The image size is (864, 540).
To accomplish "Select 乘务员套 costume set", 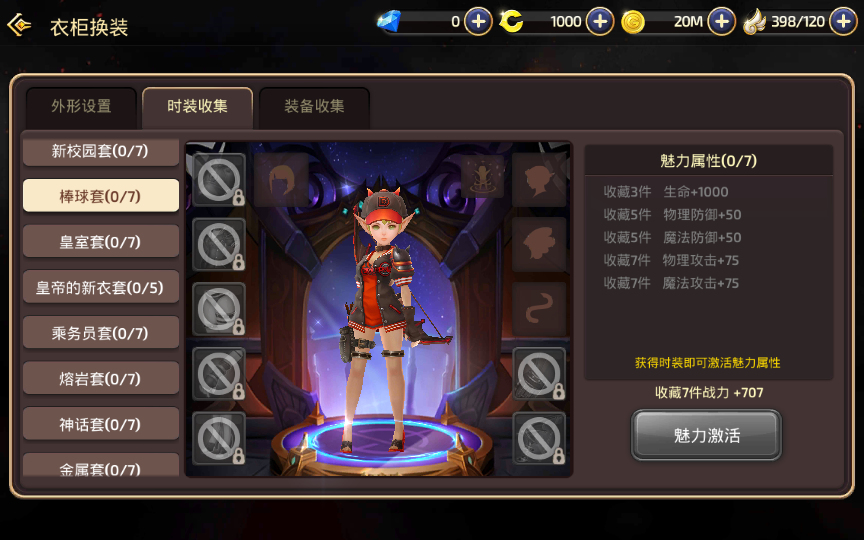I will 101,333.
